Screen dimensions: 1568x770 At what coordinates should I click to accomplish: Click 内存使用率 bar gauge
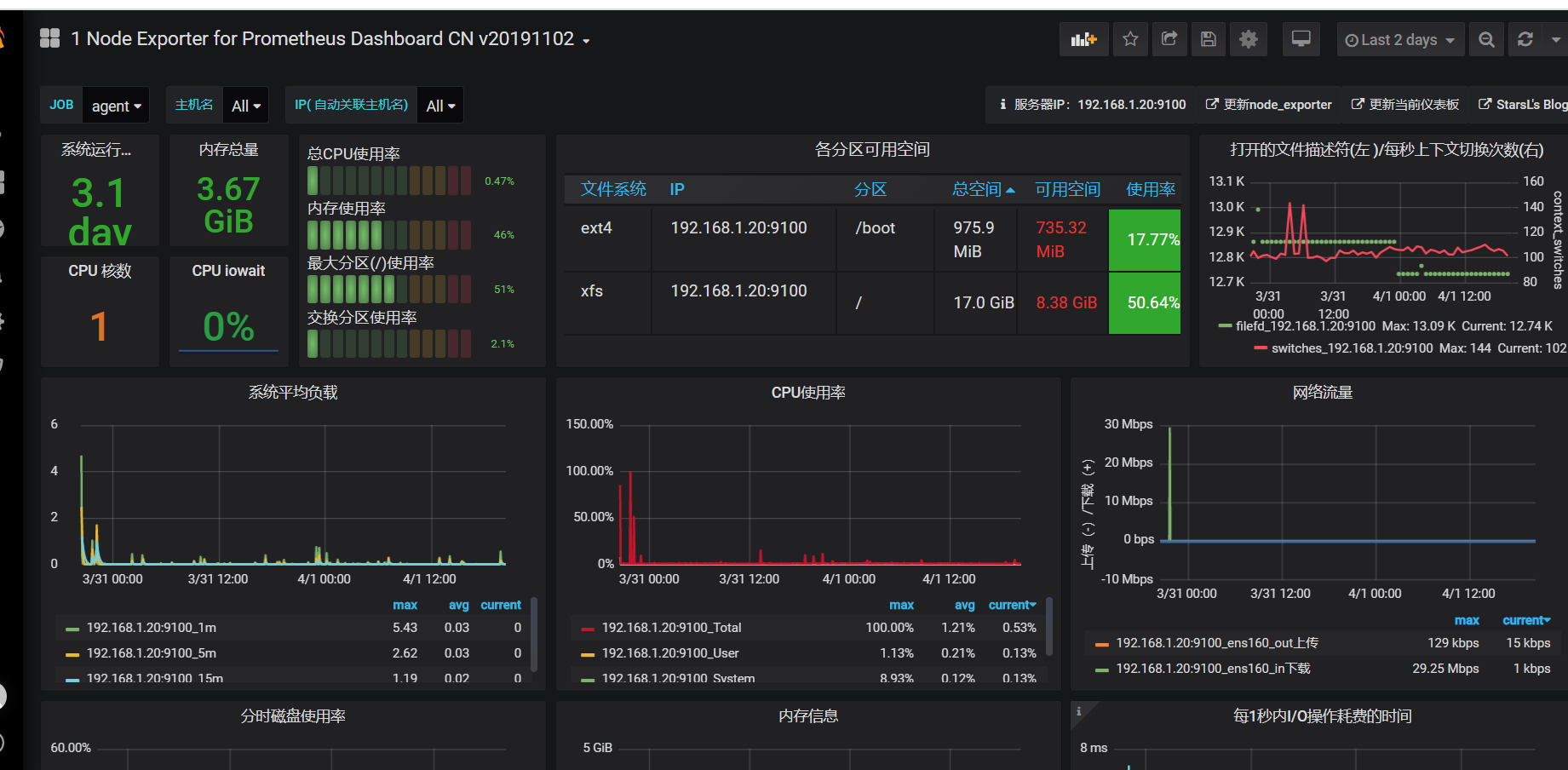coord(389,235)
